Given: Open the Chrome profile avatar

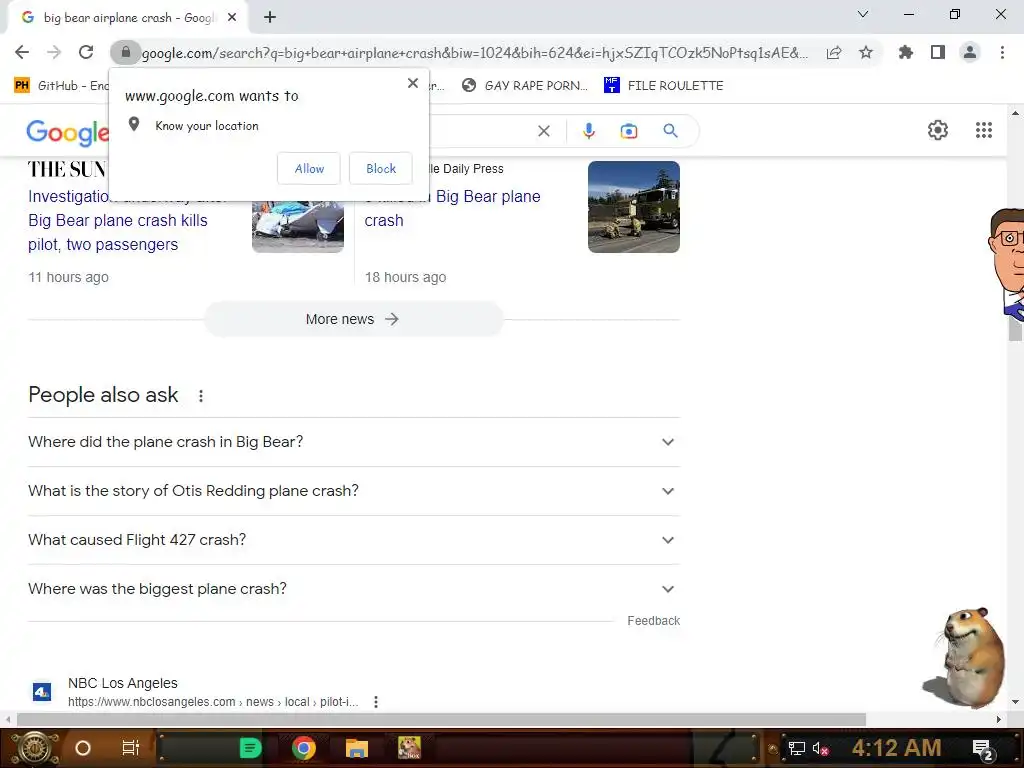Looking at the screenshot, I should [970, 52].
